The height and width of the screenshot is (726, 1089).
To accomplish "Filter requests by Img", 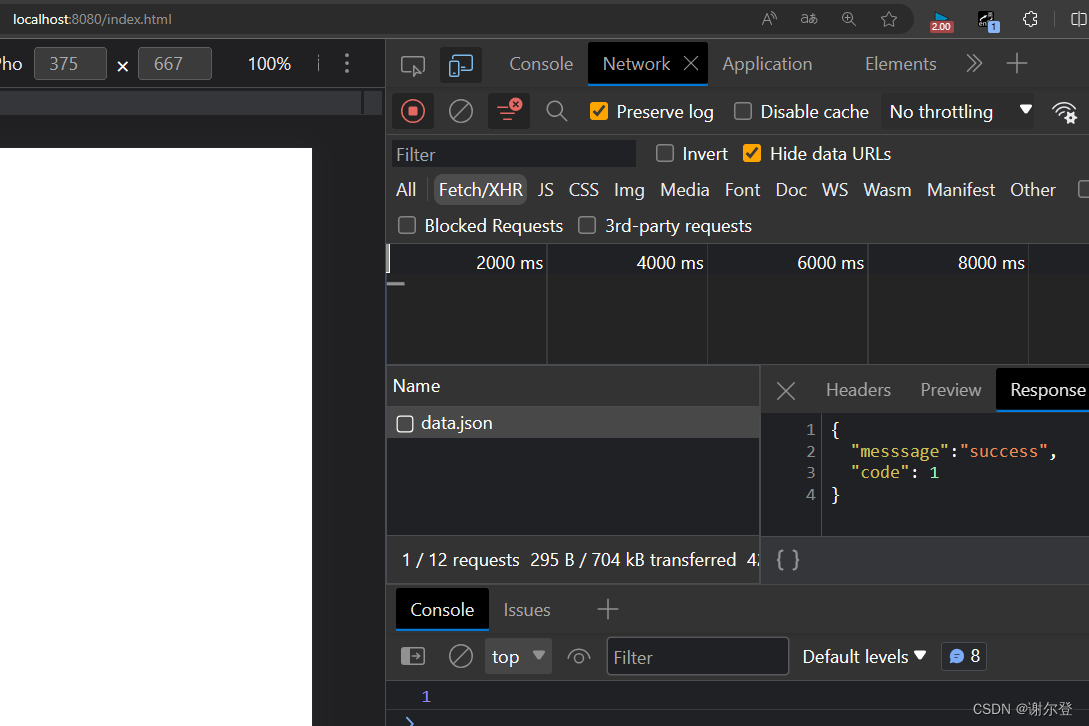I will point(629,190).
